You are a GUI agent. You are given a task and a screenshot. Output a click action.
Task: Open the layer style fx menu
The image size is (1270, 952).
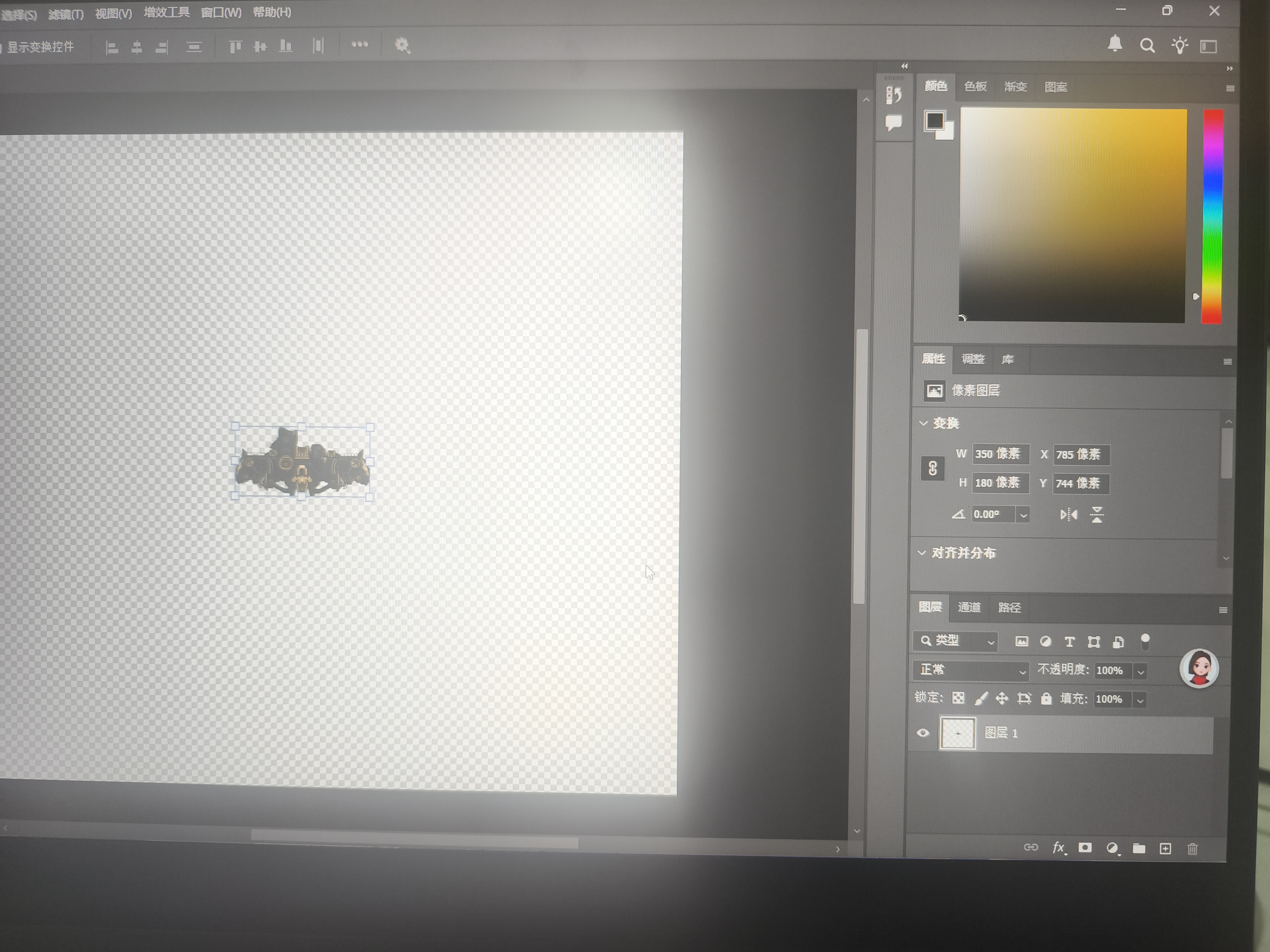pos(1058,848)
